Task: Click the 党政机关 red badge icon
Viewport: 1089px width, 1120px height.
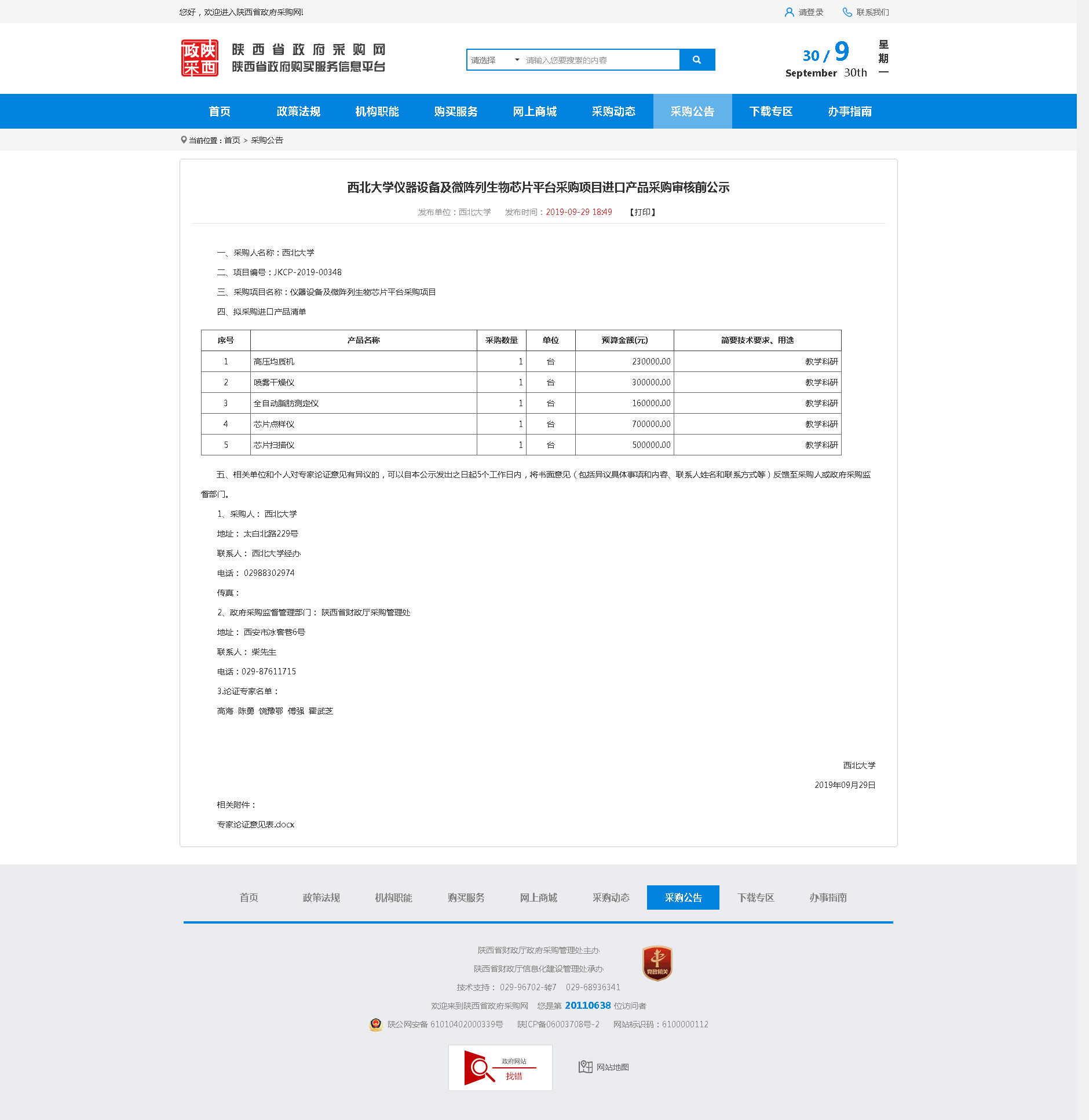Action: (657, 963)
